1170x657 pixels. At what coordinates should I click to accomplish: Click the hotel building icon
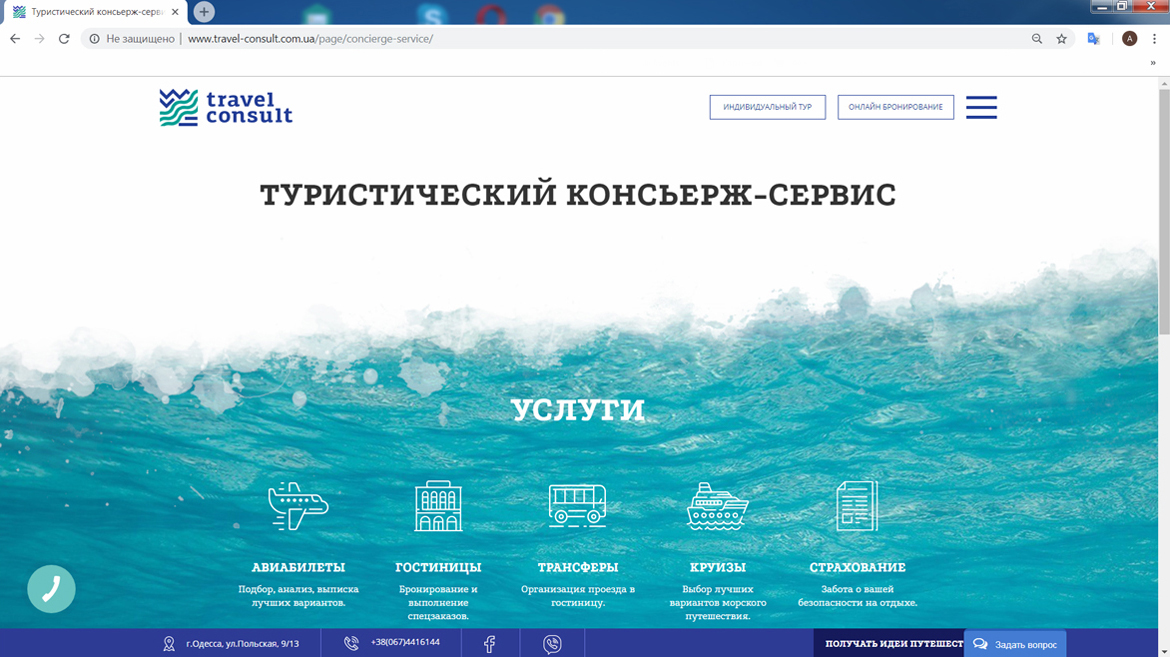click(x=438, y=505)
